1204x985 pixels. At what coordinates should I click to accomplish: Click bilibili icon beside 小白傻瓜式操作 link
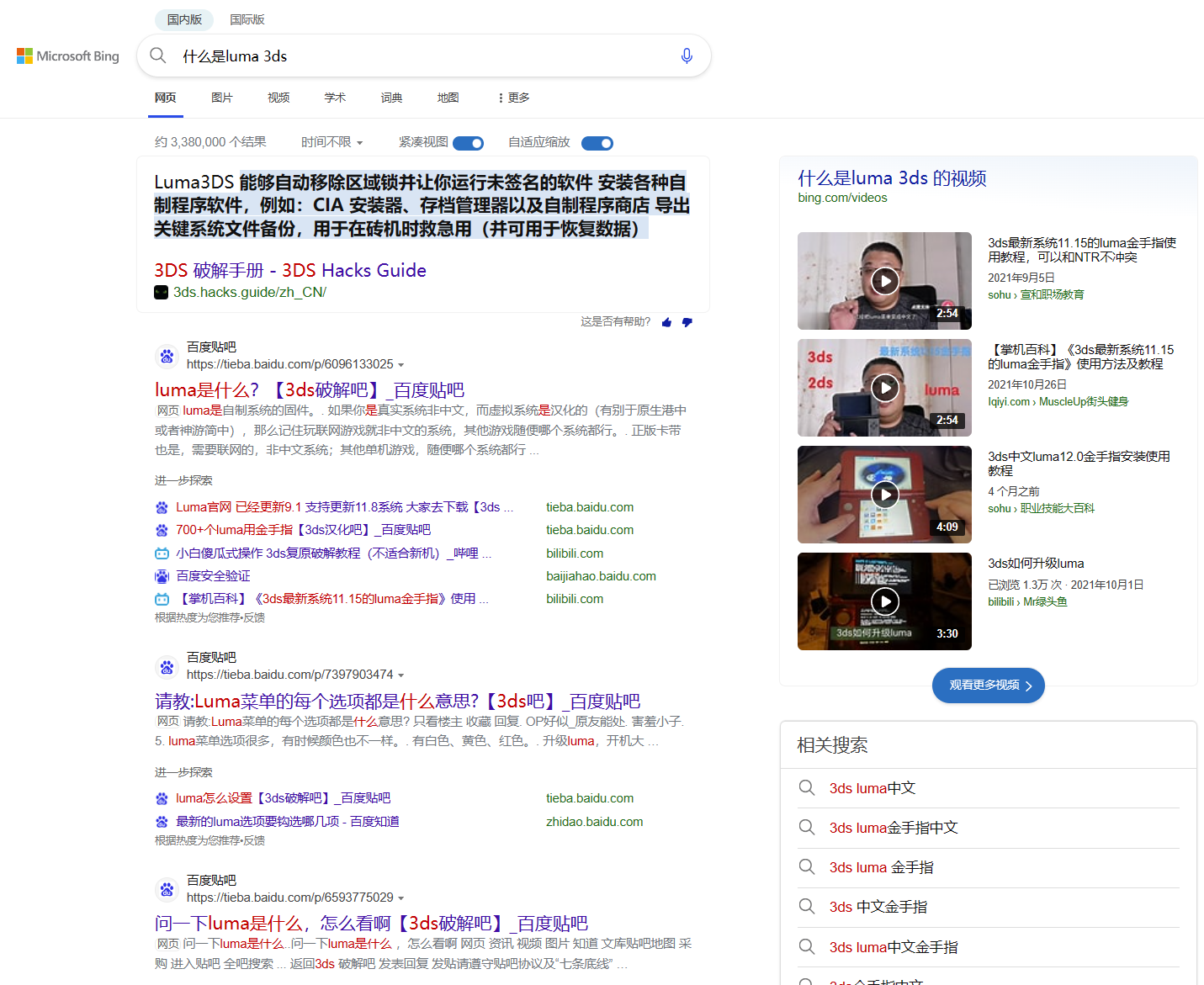(162, 553)
